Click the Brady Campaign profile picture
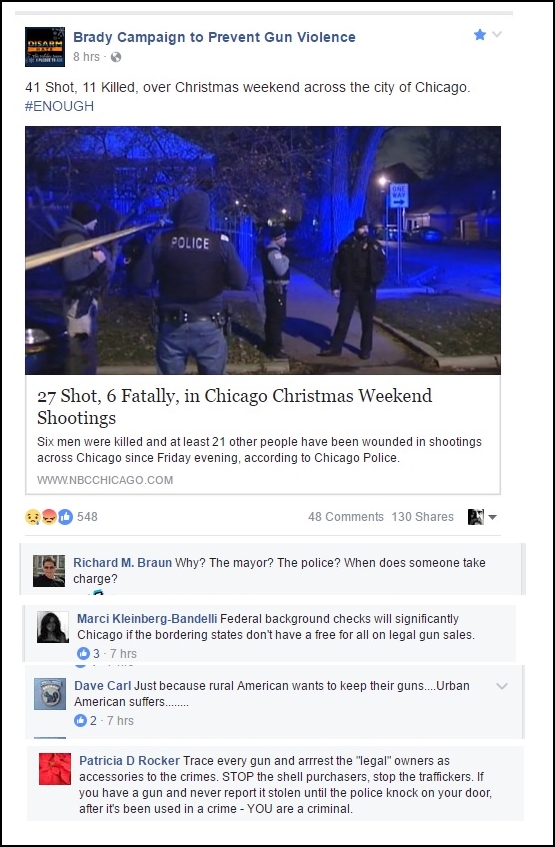Viewport: 555px width, 847px height. pyautogui.click(x=45, y=47)
